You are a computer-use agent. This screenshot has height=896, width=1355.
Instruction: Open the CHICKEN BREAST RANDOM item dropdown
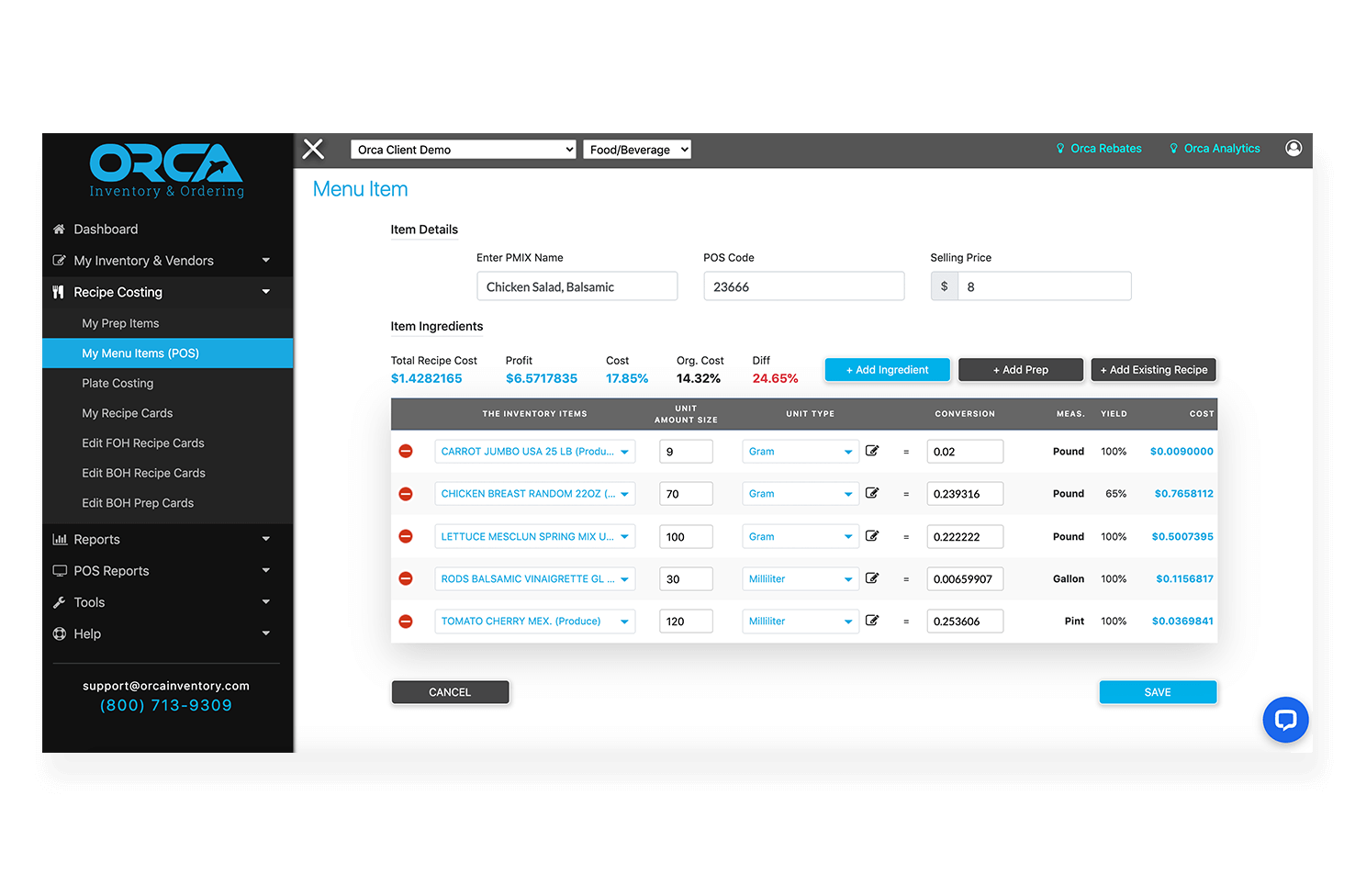pos(535,494)
